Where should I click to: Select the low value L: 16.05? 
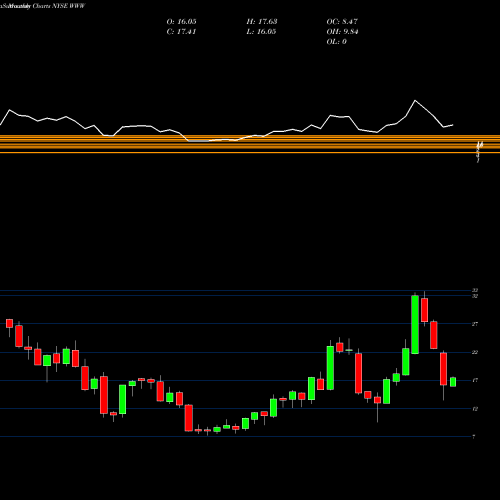[261, 32]
